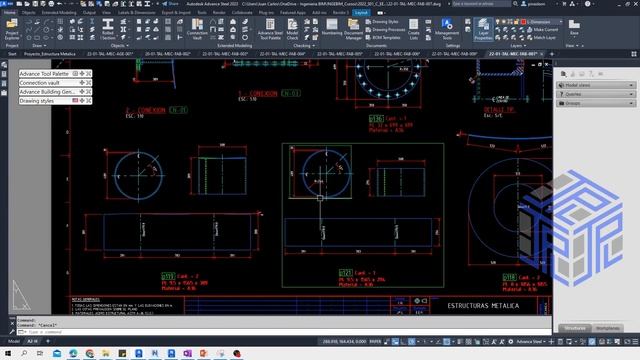Click Match Layer button
Image resolution: width=640 pixels, height=360 pixels.
pyautogui.click(x=541, y=38)
